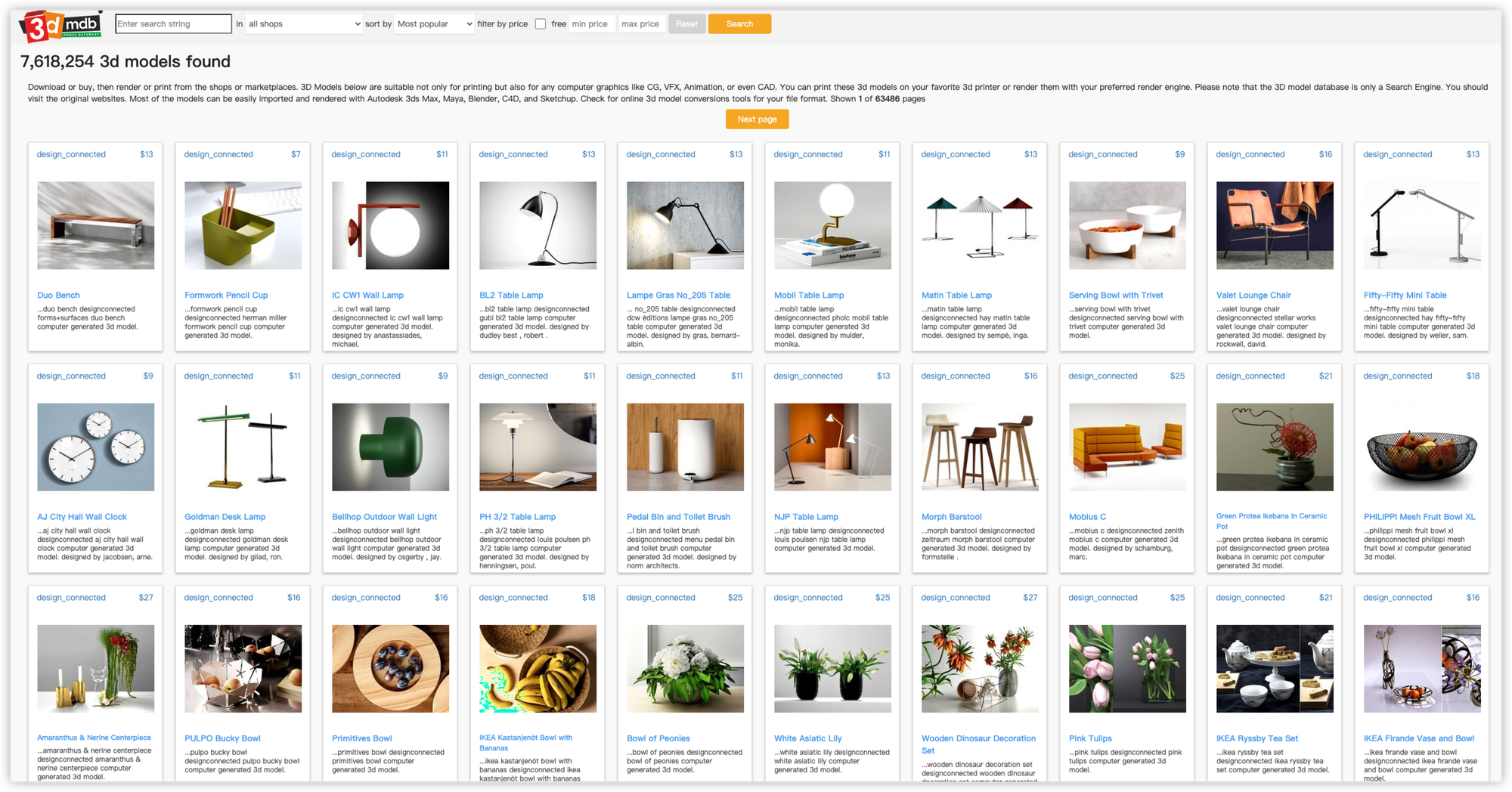Click design_connected shop link on Duo Bench card
Image resolution: width=1512 pixels, height=792 pixels.
point(71,154)
